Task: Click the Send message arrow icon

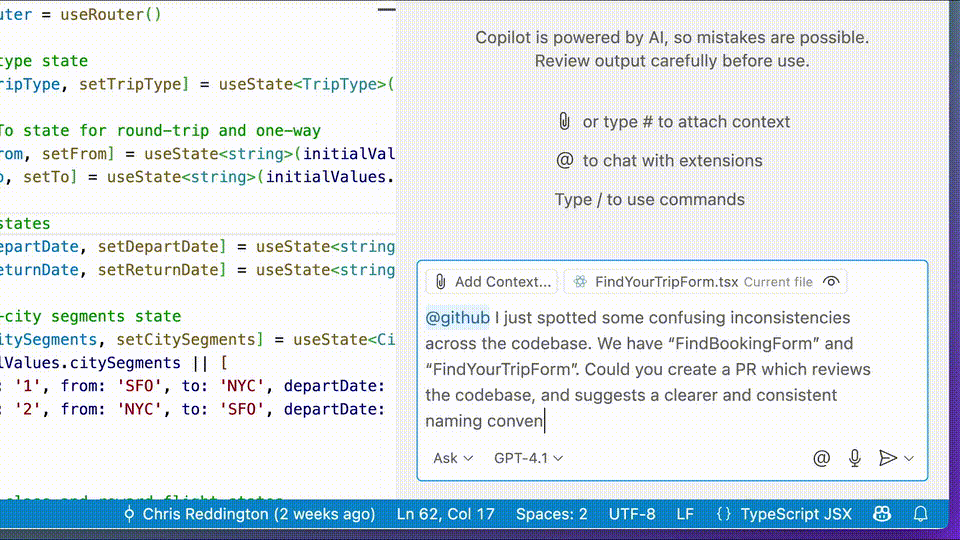Action: pos(886,458)
